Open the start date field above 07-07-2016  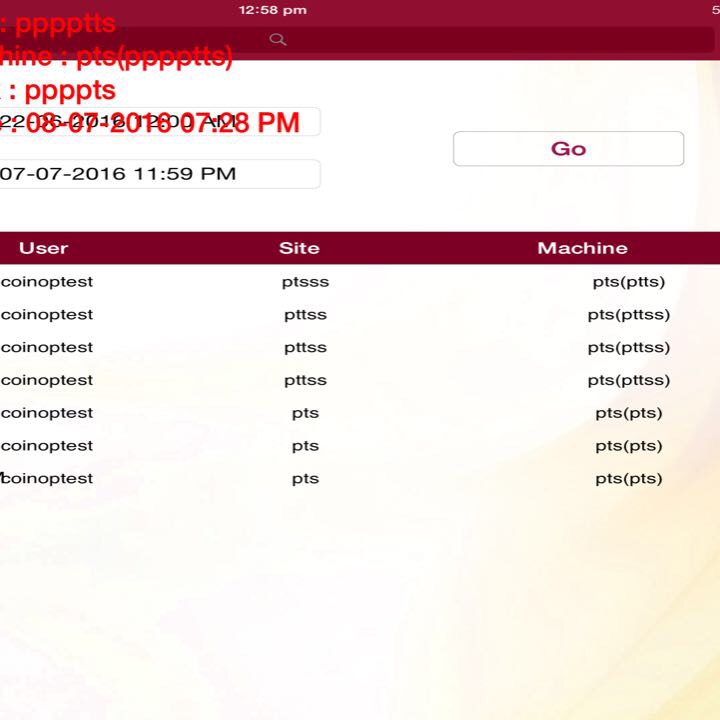(160, 122)
